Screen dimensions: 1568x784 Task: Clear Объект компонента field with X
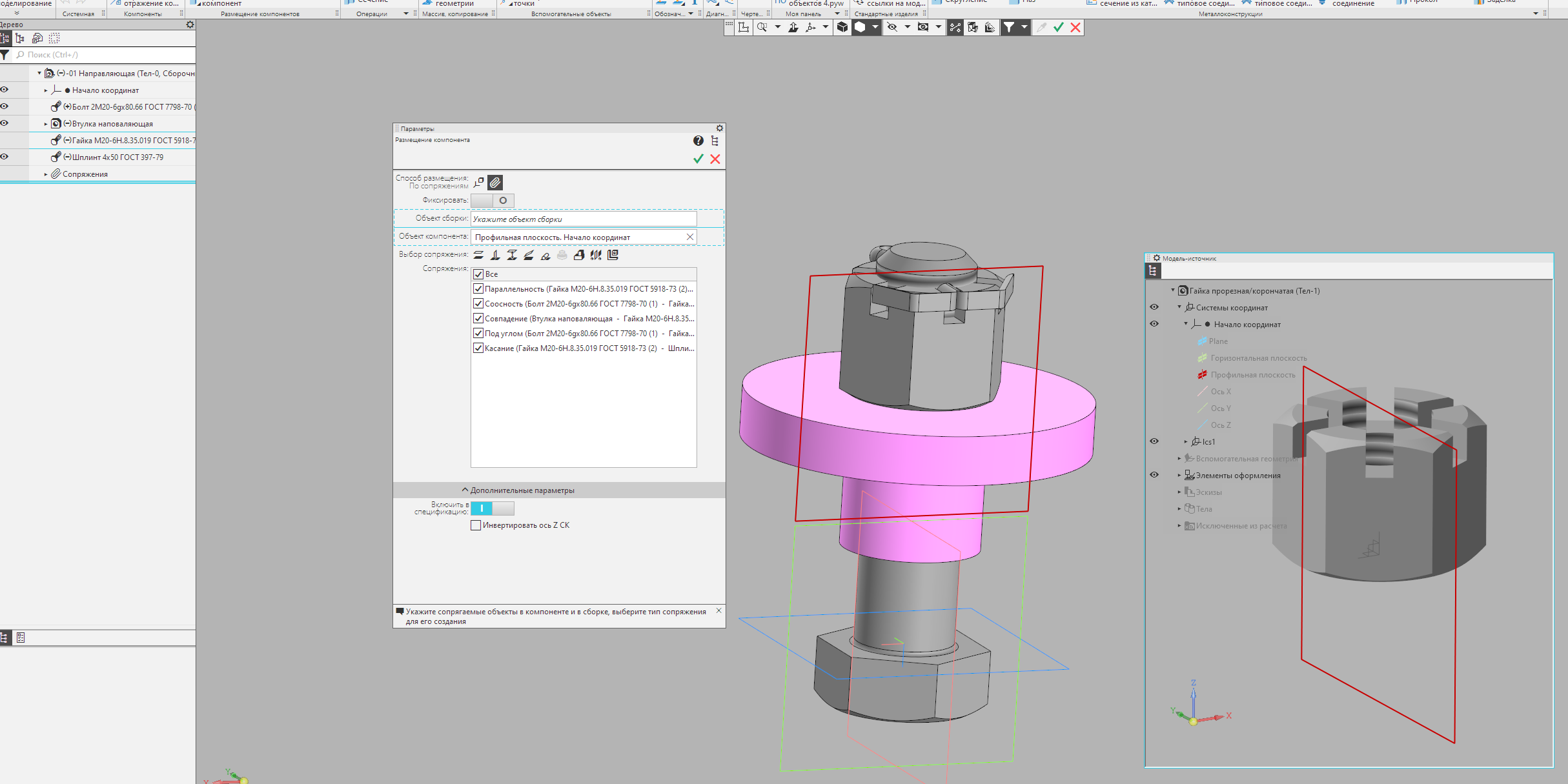[x=690, y=237]
